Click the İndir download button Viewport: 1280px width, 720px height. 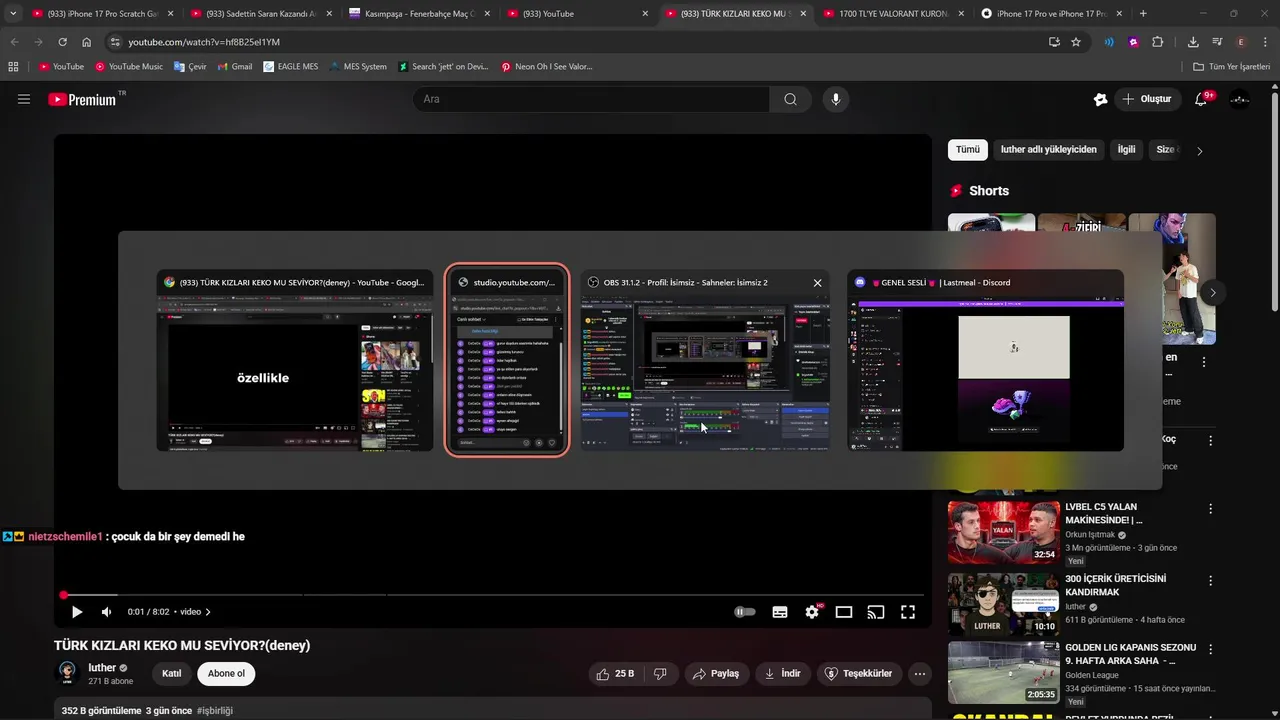[782, 674]
